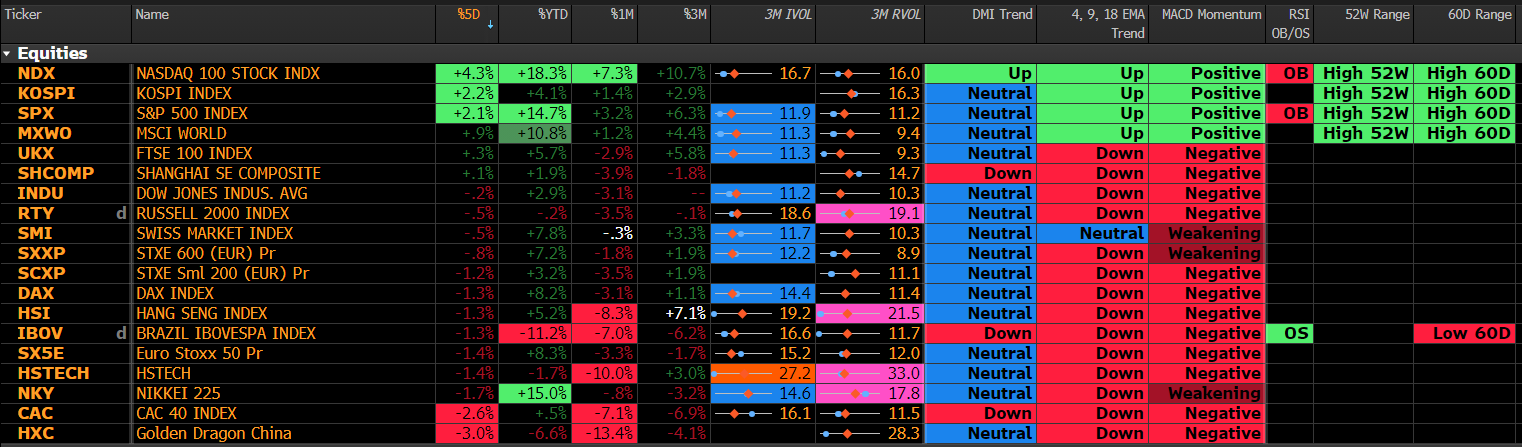Screen dimensions: 1522x447
Task: Select the KOSPI ticker
Action: (44, 93)
